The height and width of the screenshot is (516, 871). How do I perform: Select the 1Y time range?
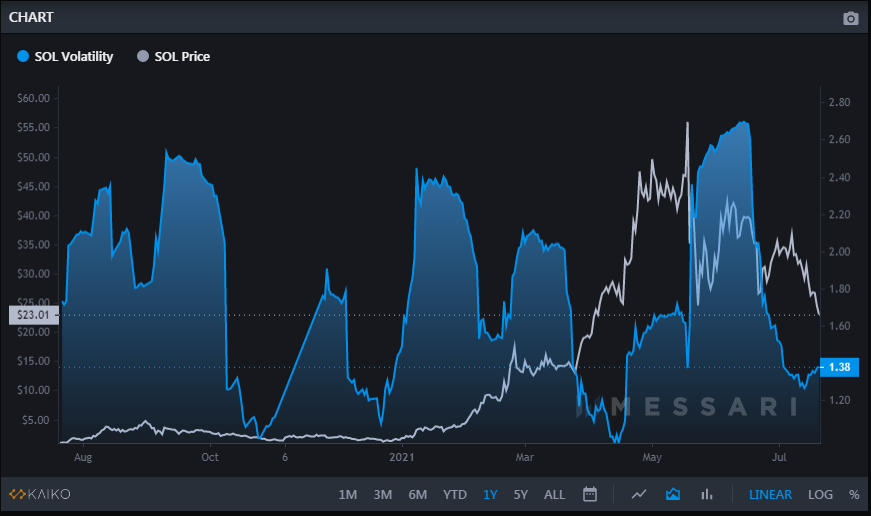tap(490, 494)
